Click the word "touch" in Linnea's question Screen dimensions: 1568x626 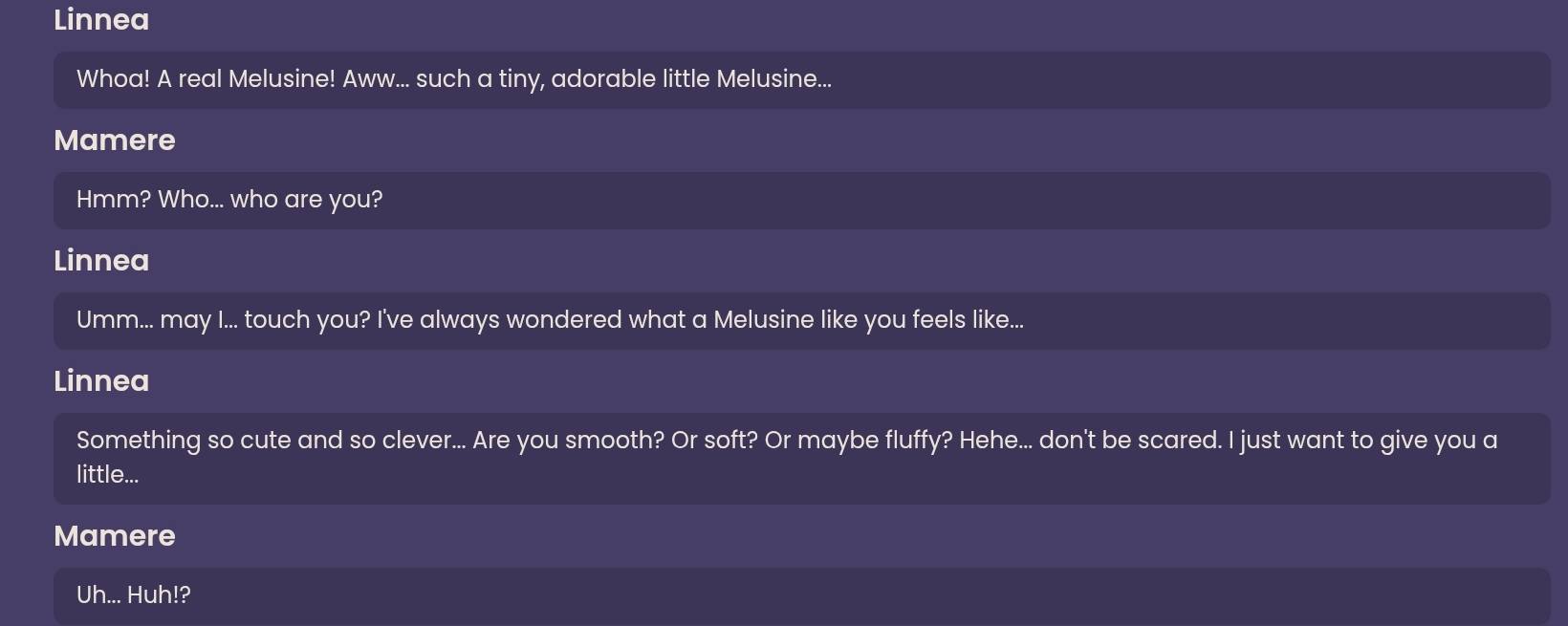276,320
